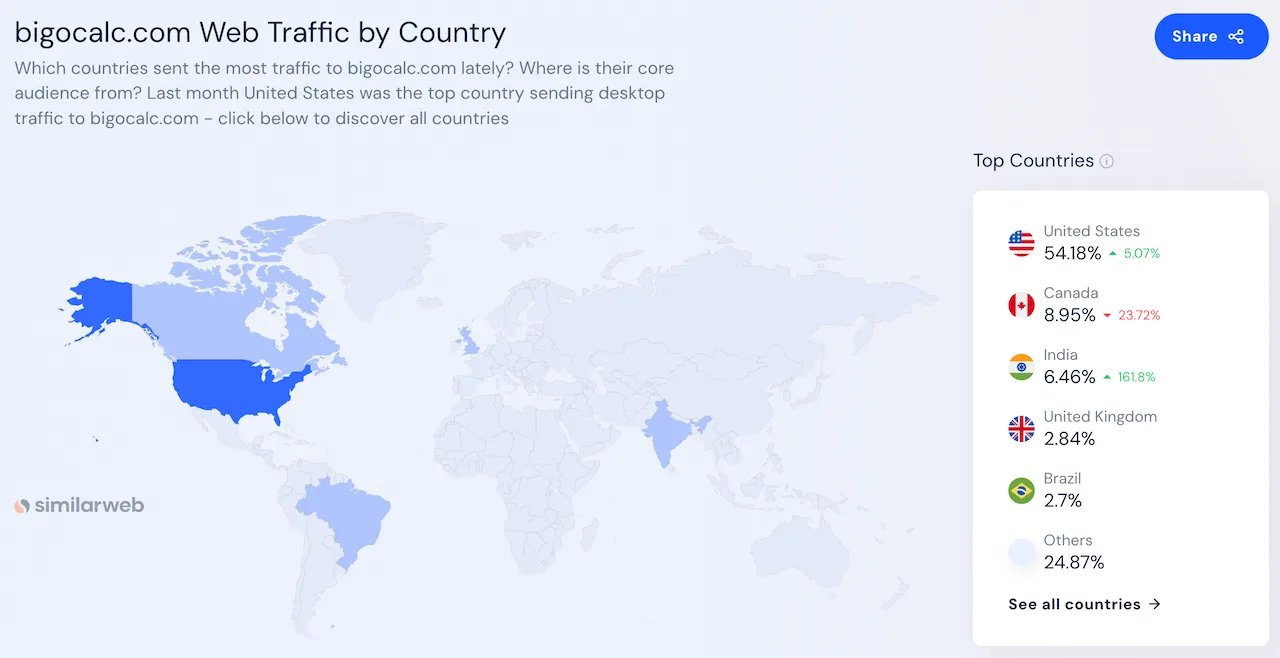Screen dimensions: 1280x658
Task: Open the See all countries link
Action: click(x=1084, y=604)
